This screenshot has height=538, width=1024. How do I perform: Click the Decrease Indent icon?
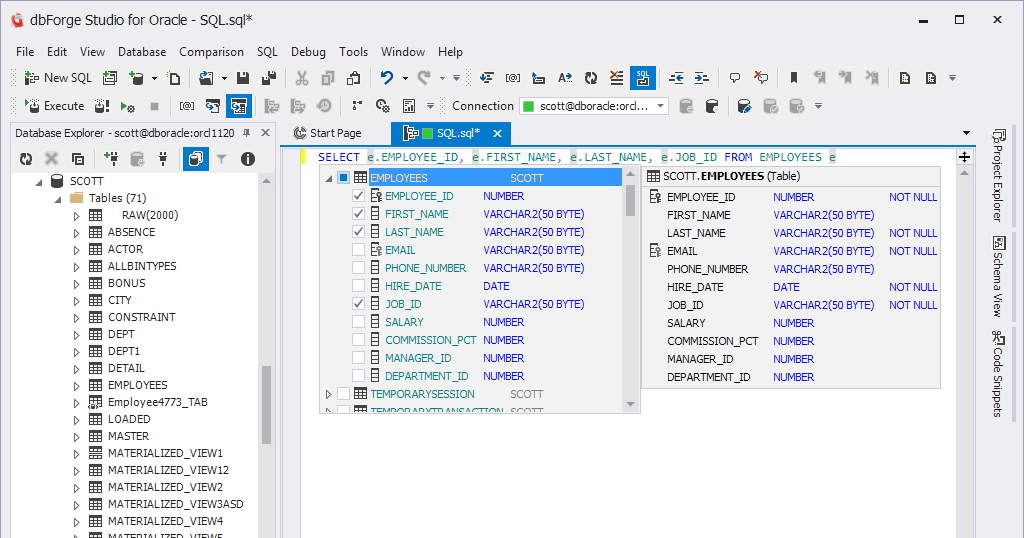pos(677,78)
